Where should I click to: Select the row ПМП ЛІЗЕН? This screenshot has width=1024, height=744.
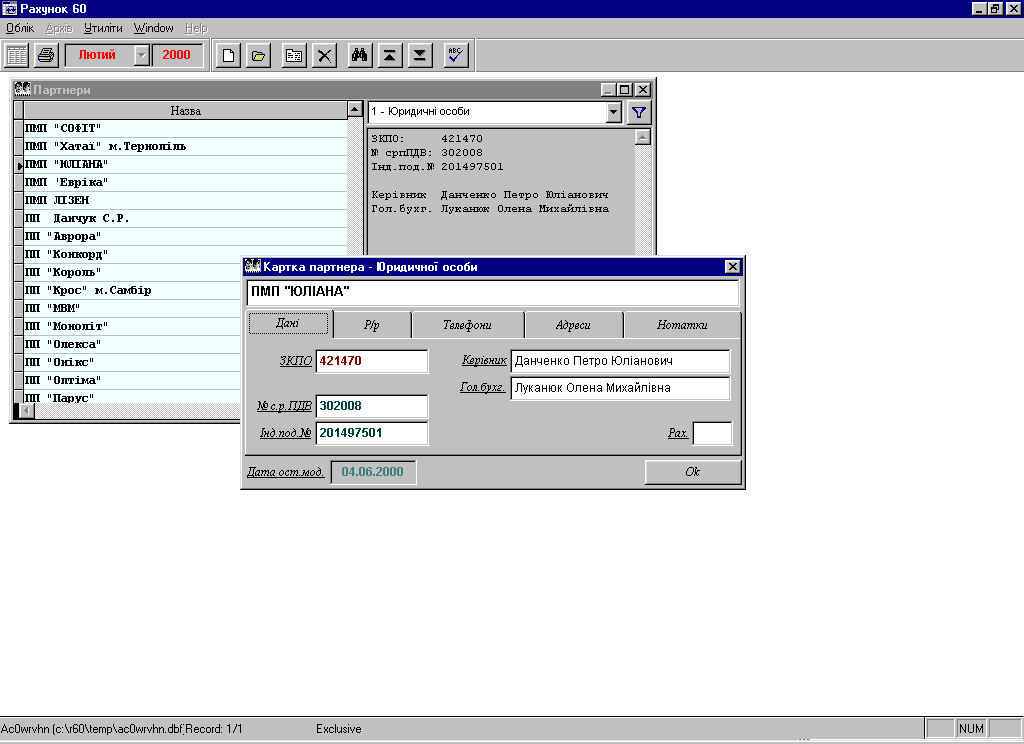[185, 201]
